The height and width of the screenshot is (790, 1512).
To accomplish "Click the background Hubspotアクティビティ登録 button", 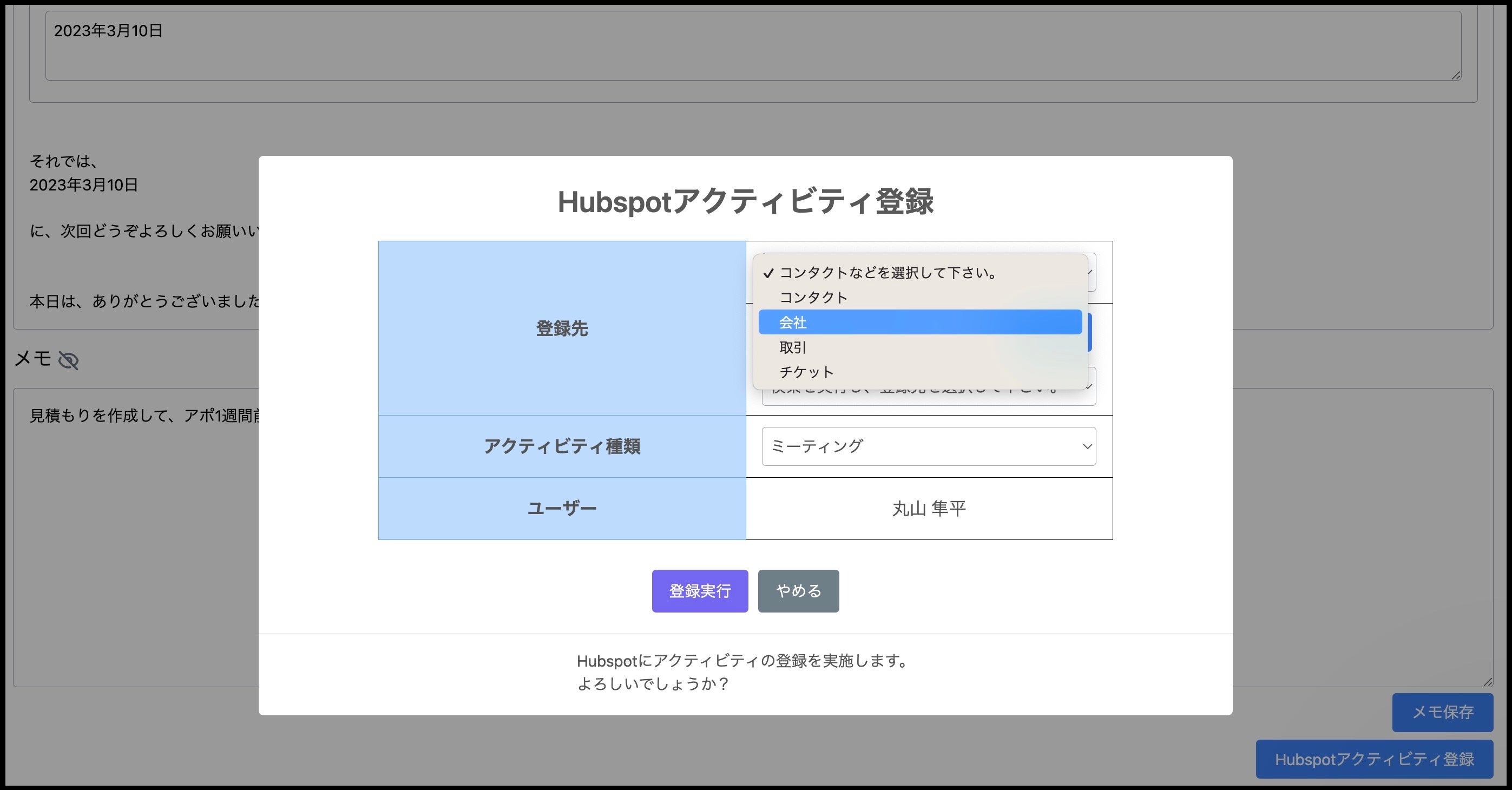I will point(1373,760).
